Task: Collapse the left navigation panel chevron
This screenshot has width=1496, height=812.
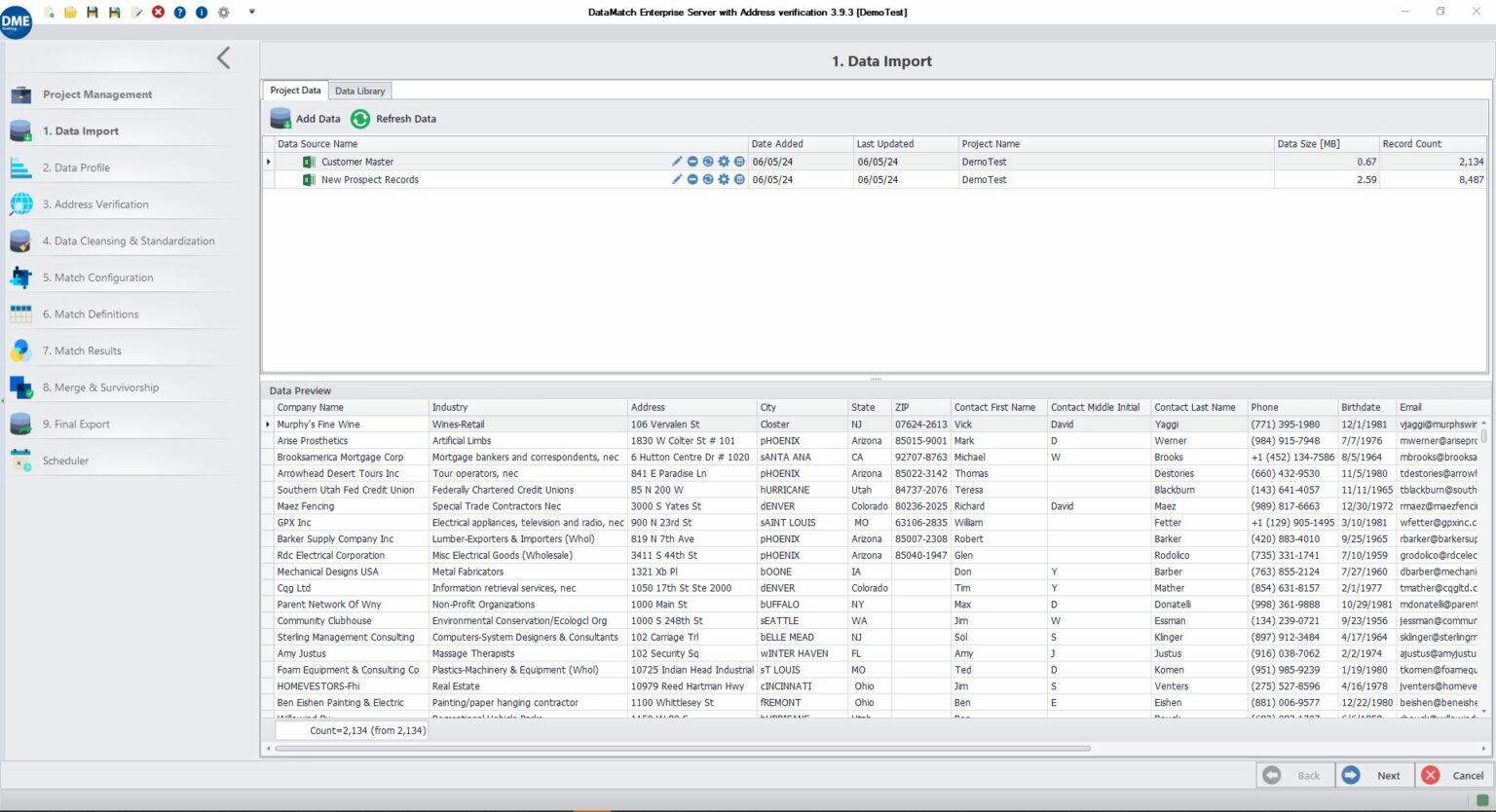Action: (x=224, y=58)
